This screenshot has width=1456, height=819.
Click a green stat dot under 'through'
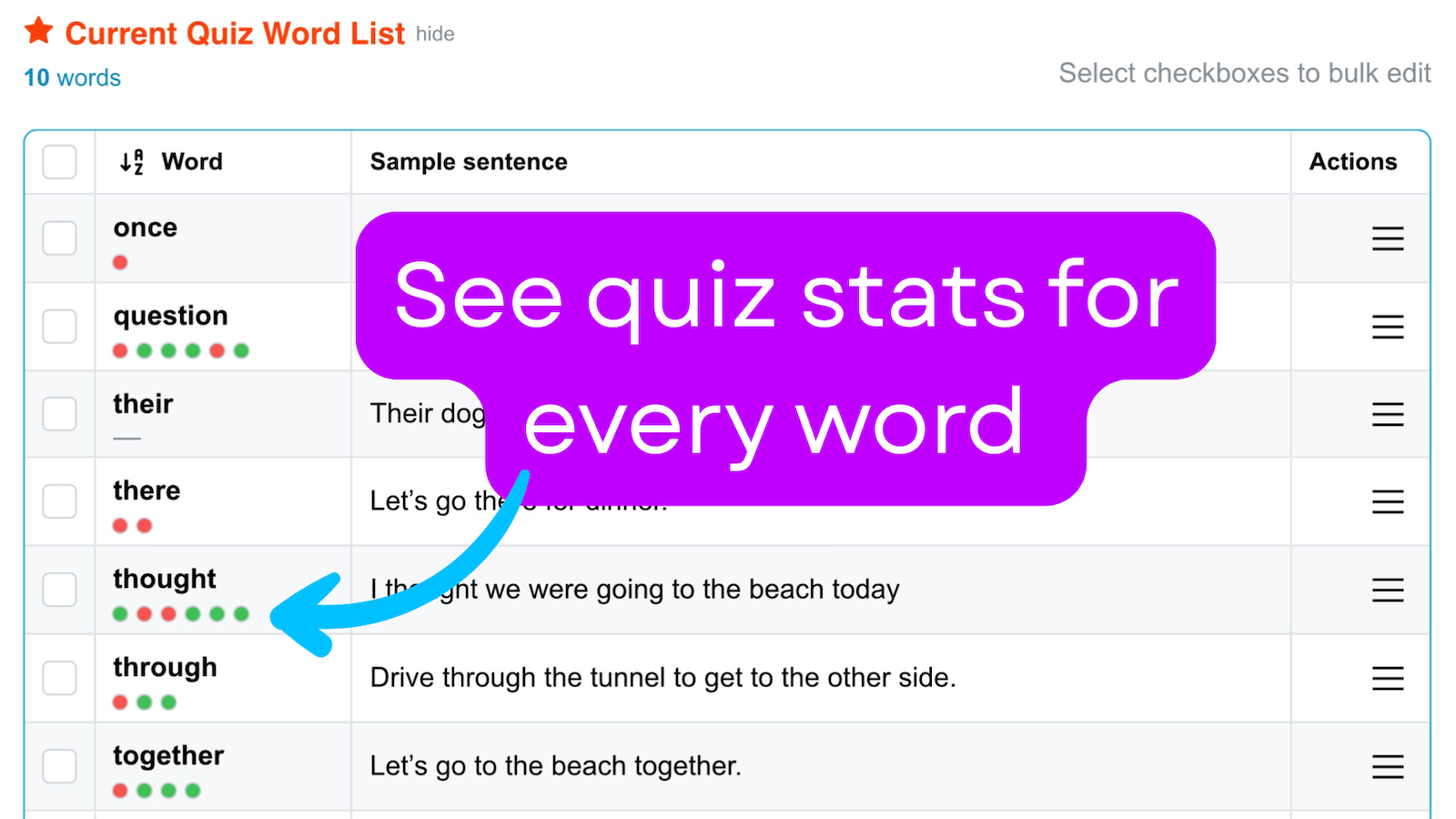click(144, 702)
